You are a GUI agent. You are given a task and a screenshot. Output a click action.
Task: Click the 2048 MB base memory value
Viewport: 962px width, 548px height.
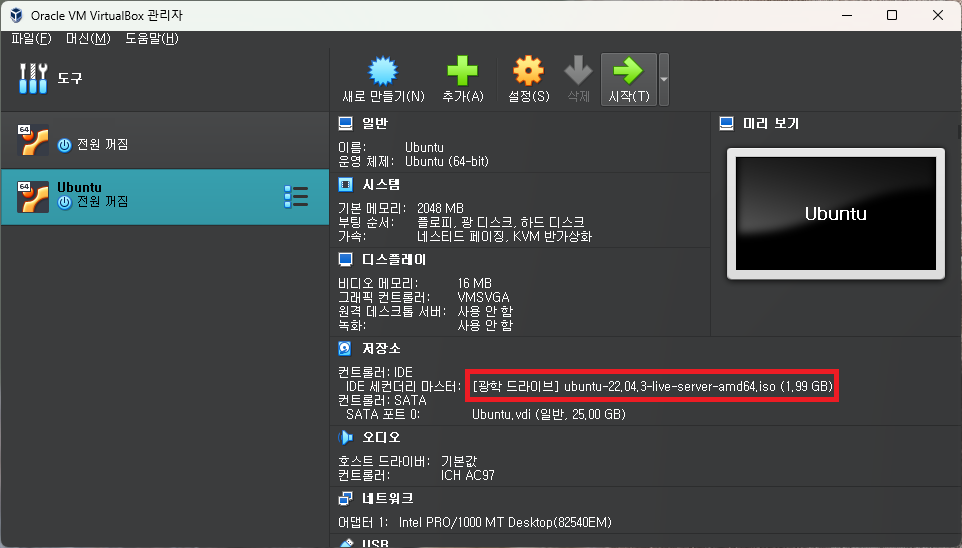(x=441, y=208)
